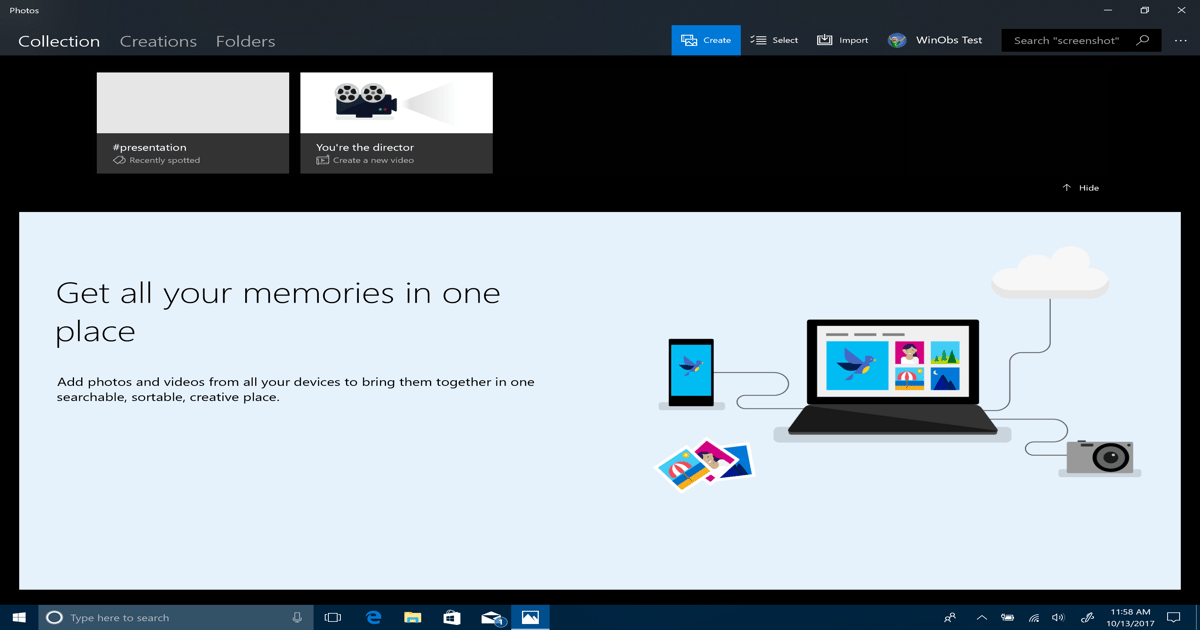The image size is (1200, 630).
Task: Switch to the Folders tab
Action: (x=245, y=41)
